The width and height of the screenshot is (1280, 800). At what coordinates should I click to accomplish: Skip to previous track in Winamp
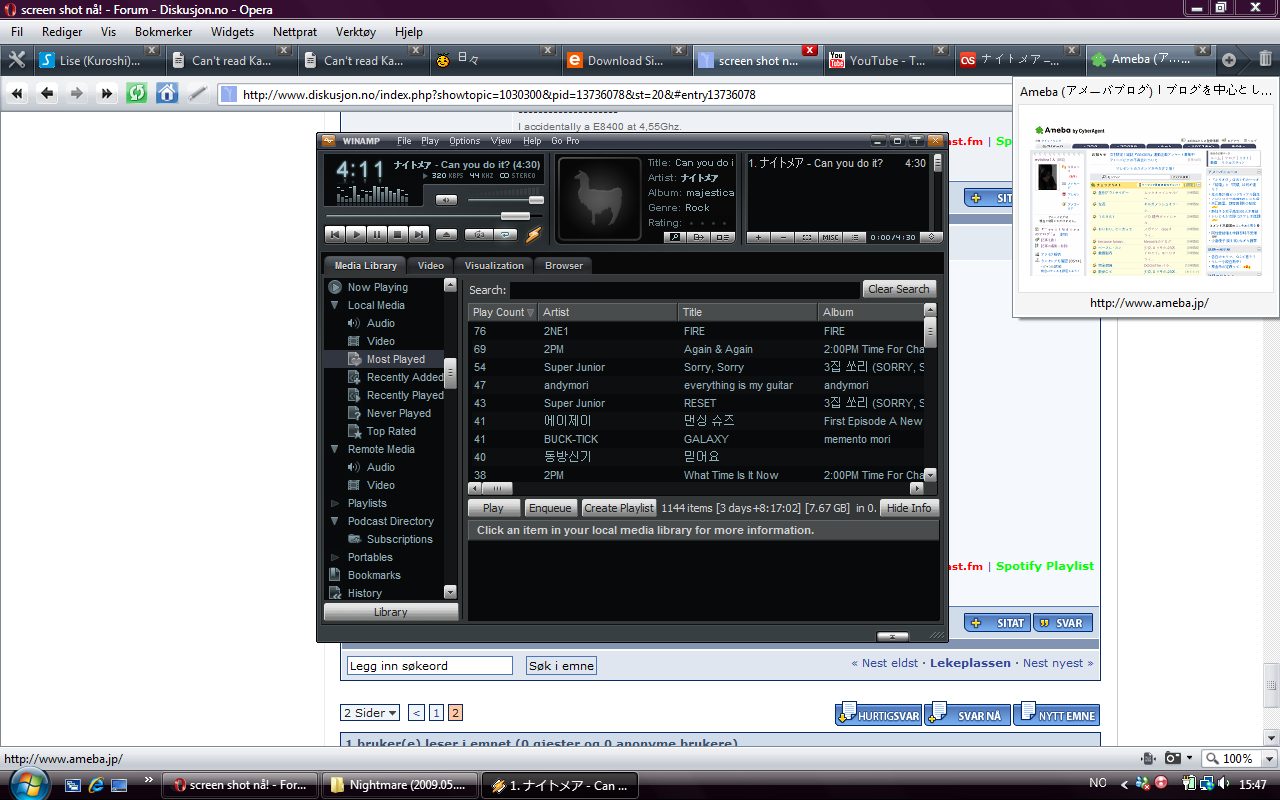335,234
